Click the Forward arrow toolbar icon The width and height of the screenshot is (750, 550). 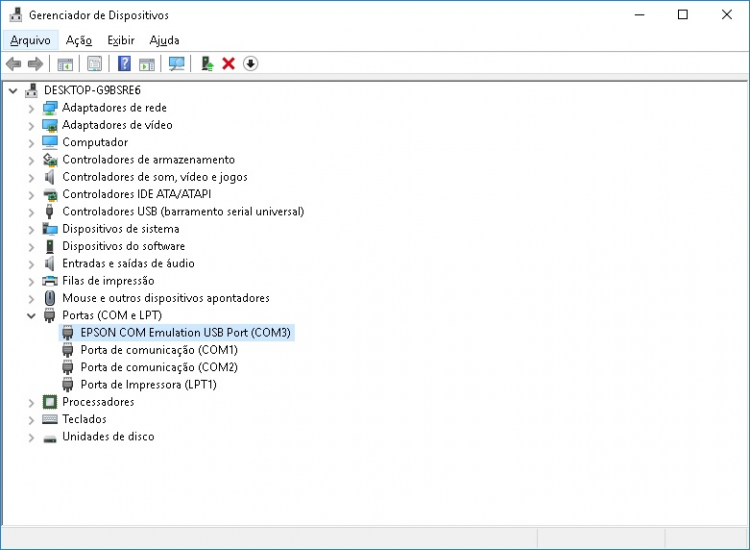click(x=35, y=64)
